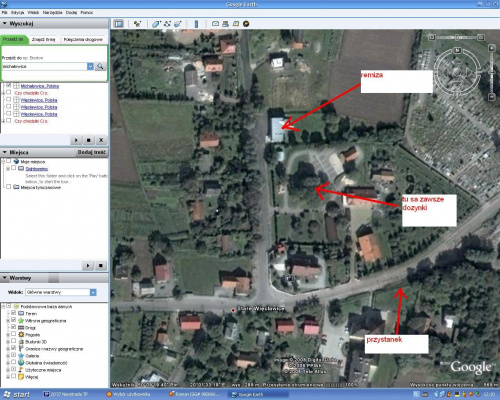Select the Ruler tool in toolbar
Viewport: 500px width, 400px height.
[196, 24]
